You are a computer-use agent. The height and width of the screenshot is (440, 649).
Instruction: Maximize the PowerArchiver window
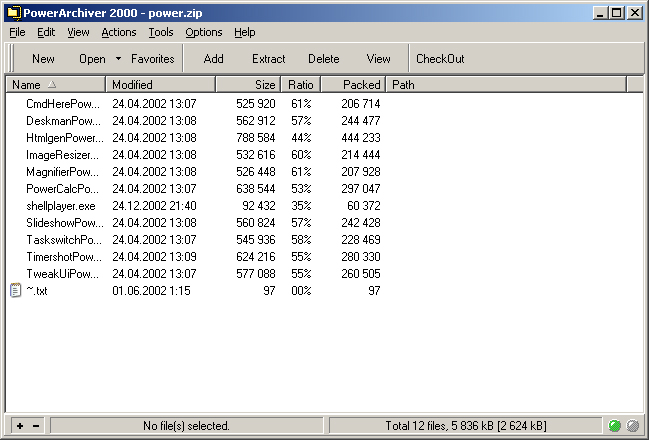[616, 13]
